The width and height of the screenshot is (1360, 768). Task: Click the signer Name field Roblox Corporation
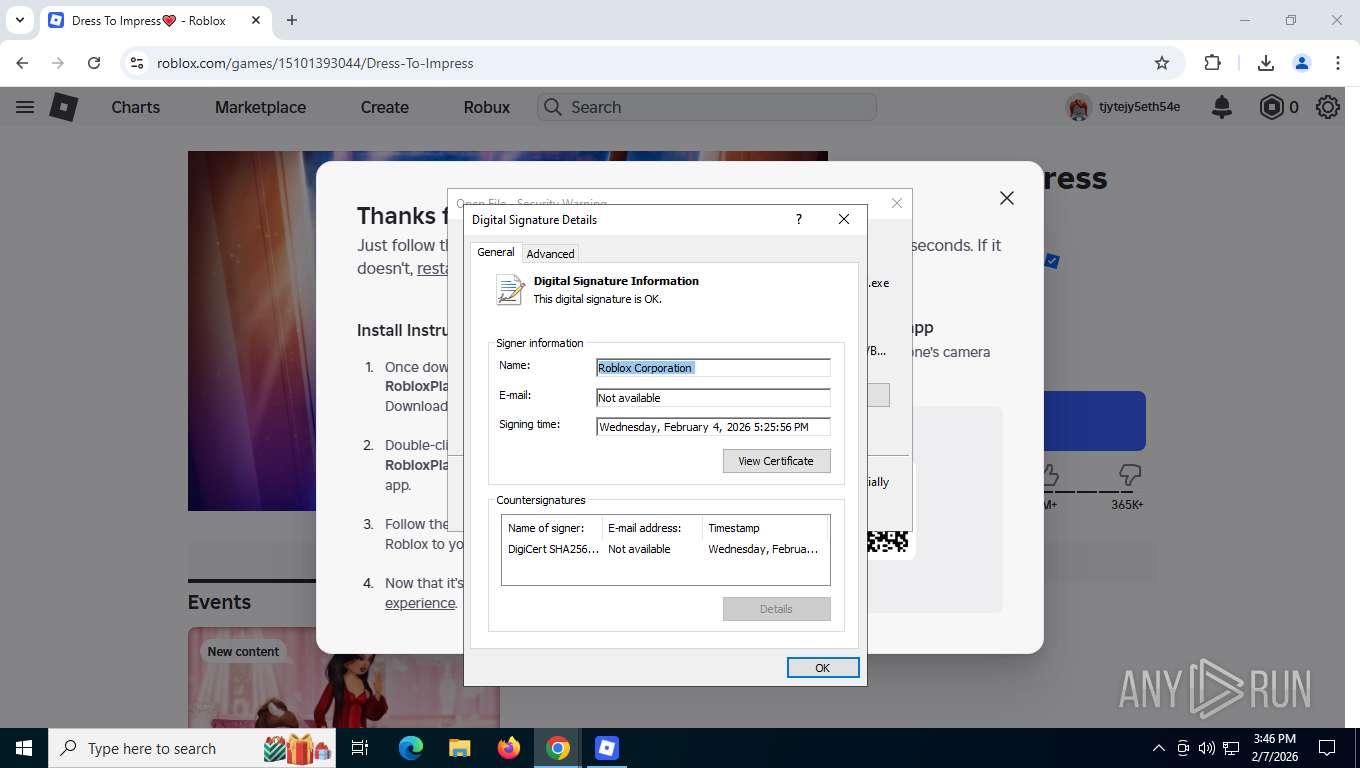713,368
